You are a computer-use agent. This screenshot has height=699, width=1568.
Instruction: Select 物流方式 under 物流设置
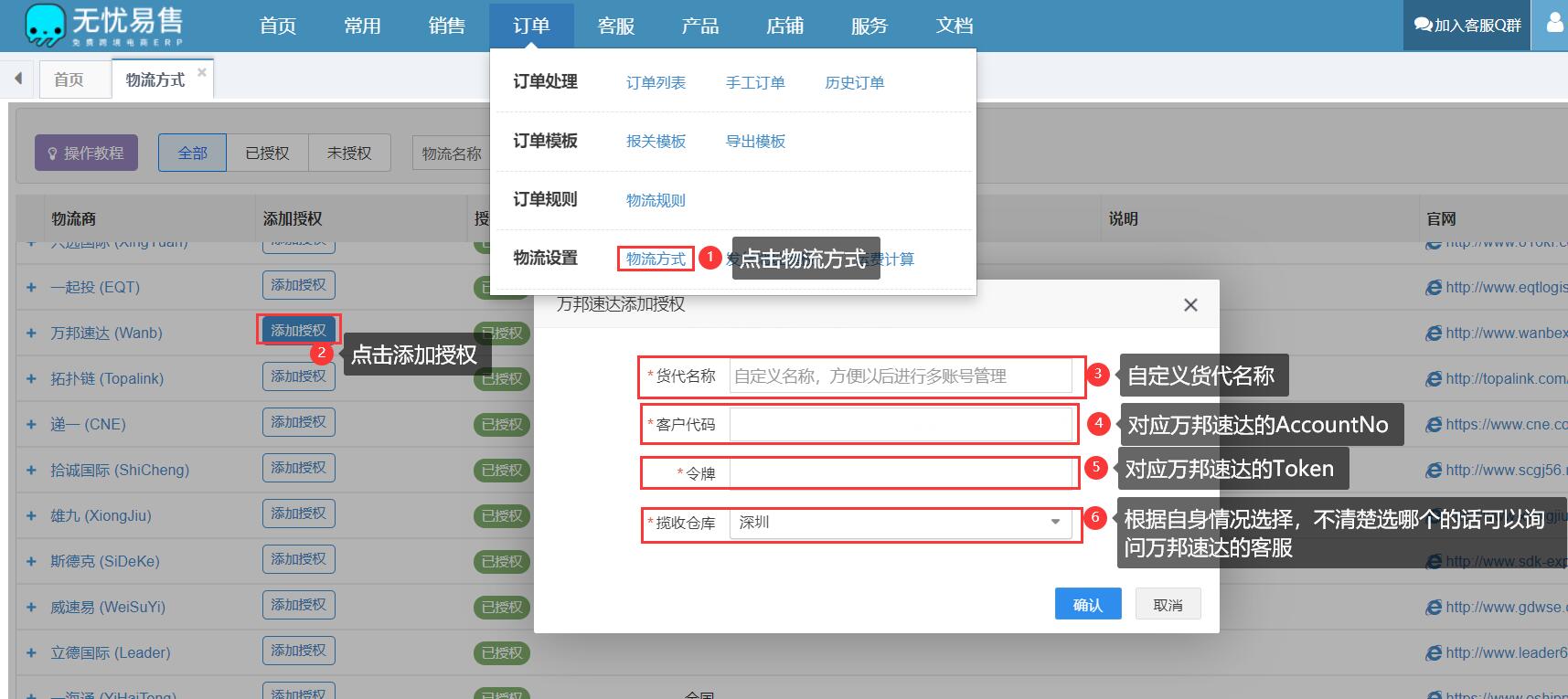656,259
